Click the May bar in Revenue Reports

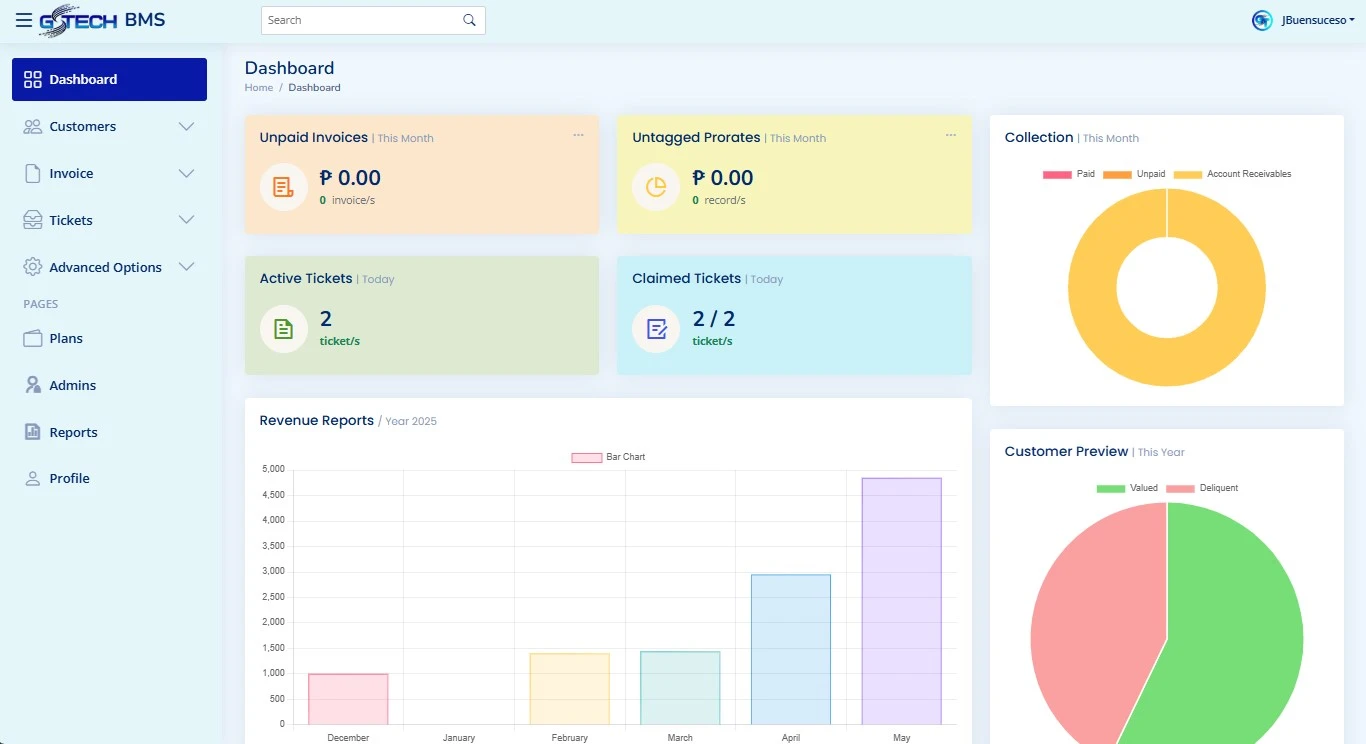point(901,600)
